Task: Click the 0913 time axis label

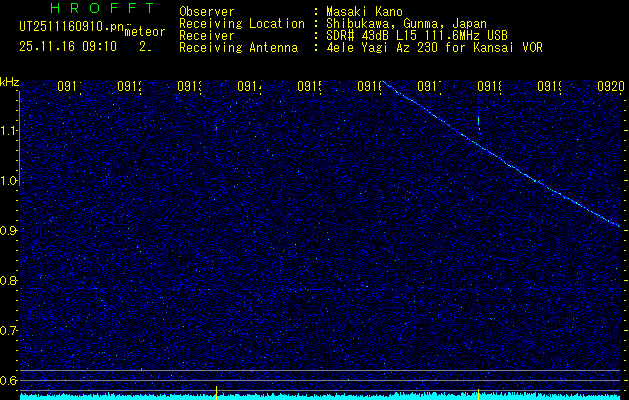Action: click(189, 86)
